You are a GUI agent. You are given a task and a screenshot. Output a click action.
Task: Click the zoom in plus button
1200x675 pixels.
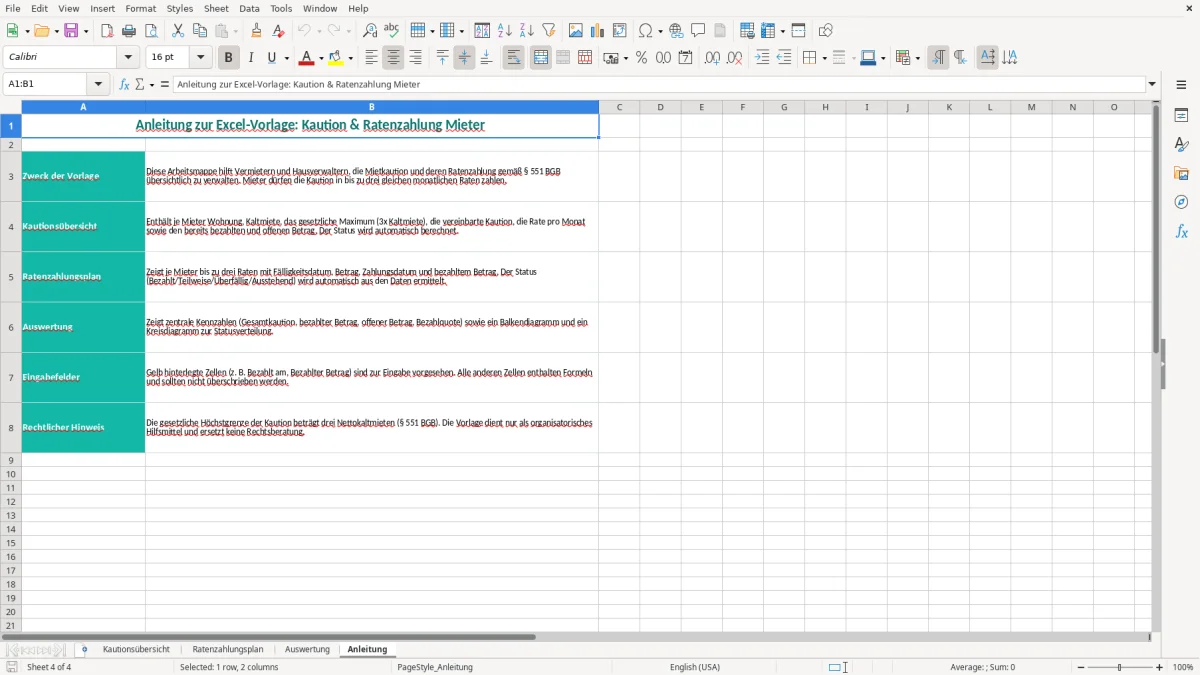coord(1160,667)
